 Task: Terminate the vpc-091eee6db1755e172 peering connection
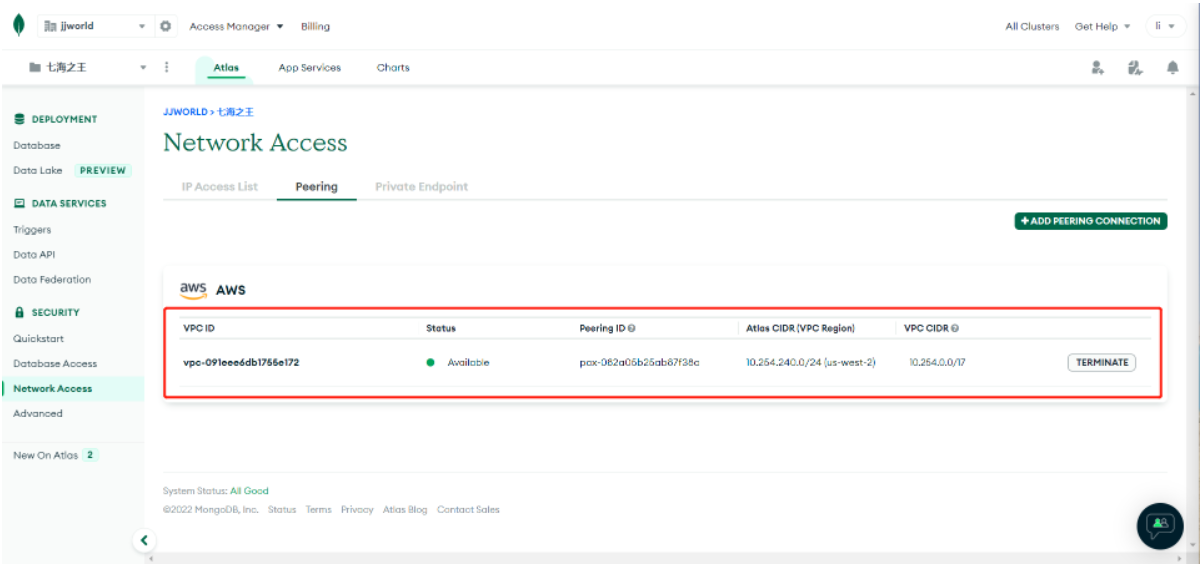point(1102,363)
